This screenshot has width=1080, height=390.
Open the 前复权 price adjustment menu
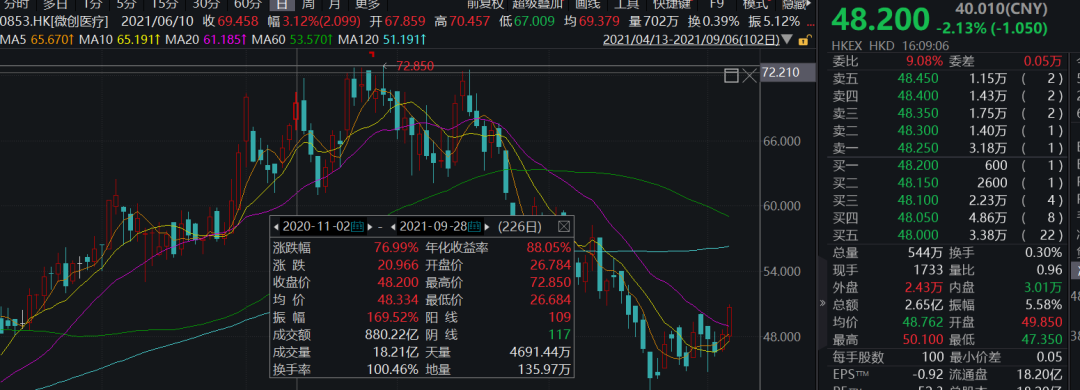click(486, 4)
